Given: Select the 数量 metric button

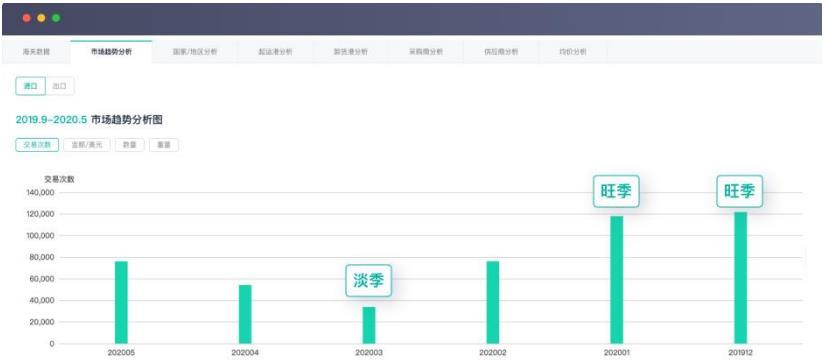Looking at the screenshot, I should [x=130, y=145].
